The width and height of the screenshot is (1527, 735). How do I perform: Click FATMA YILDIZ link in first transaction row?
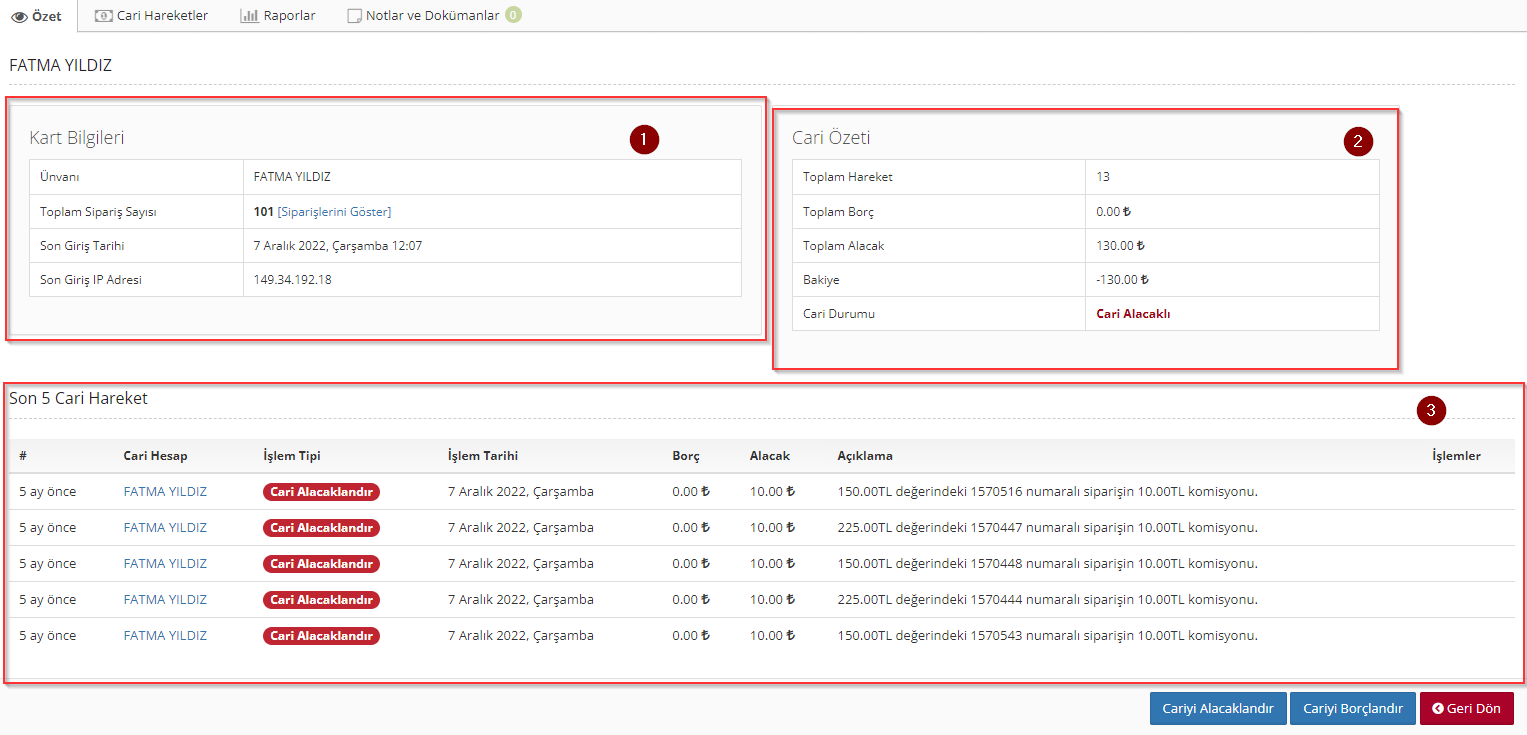coord(165,492)
